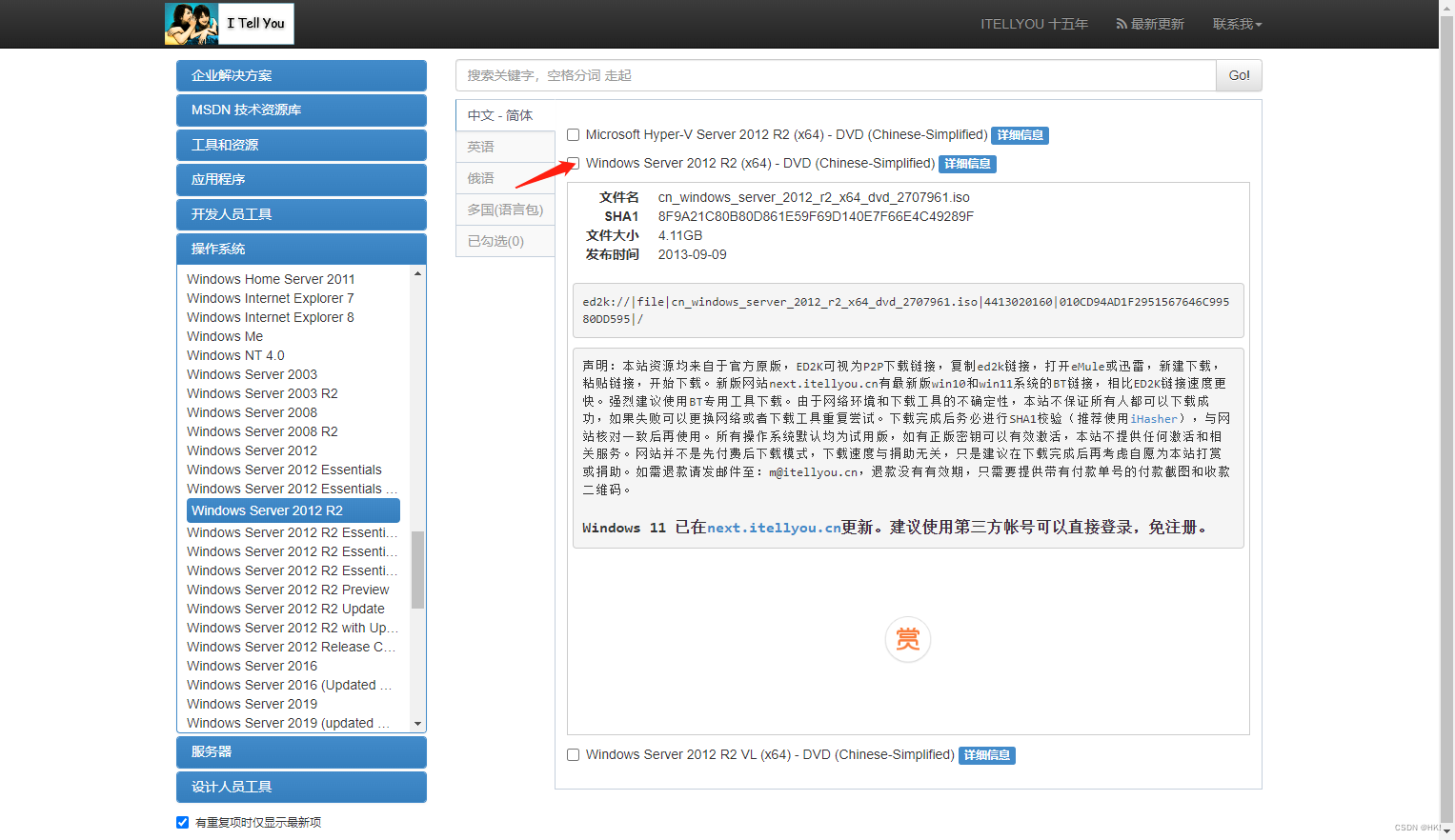Screen dimensions: 1455x840
Task: Expand the 设计人员工具 section
Action: (x=301, y=787)
